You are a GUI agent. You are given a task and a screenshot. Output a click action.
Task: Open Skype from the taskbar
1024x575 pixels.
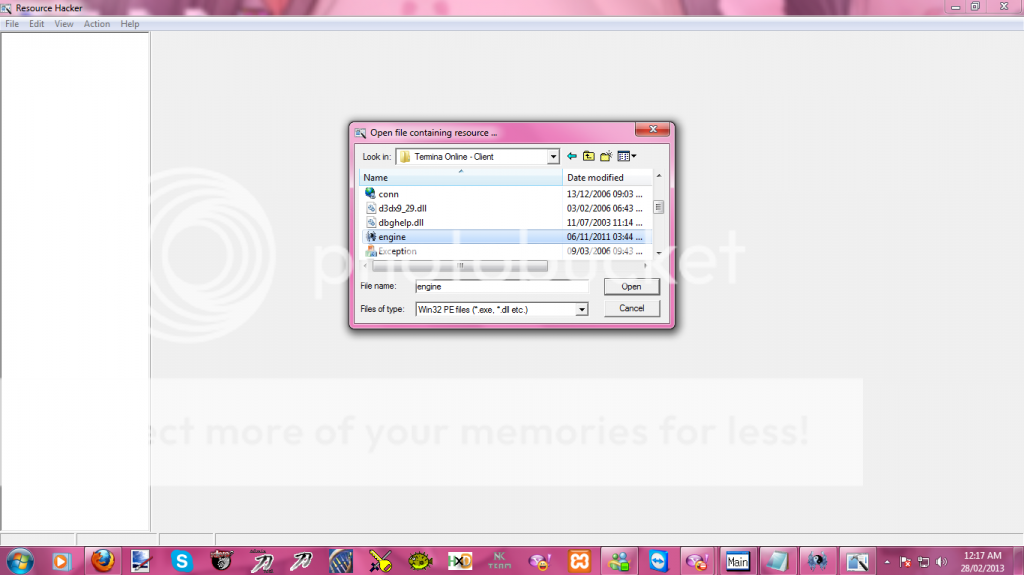(181, 560)
